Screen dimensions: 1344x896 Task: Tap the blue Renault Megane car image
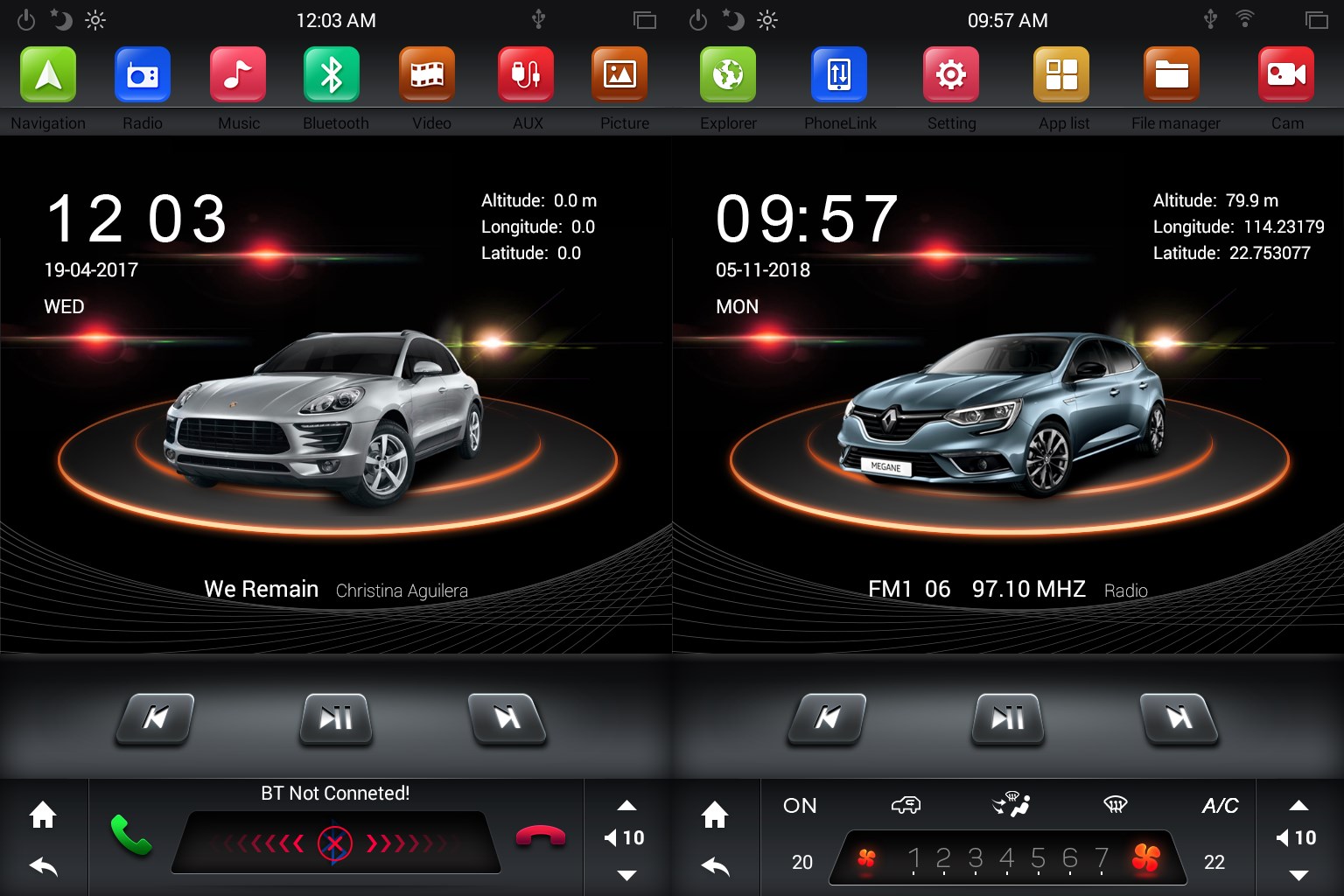1001,415
